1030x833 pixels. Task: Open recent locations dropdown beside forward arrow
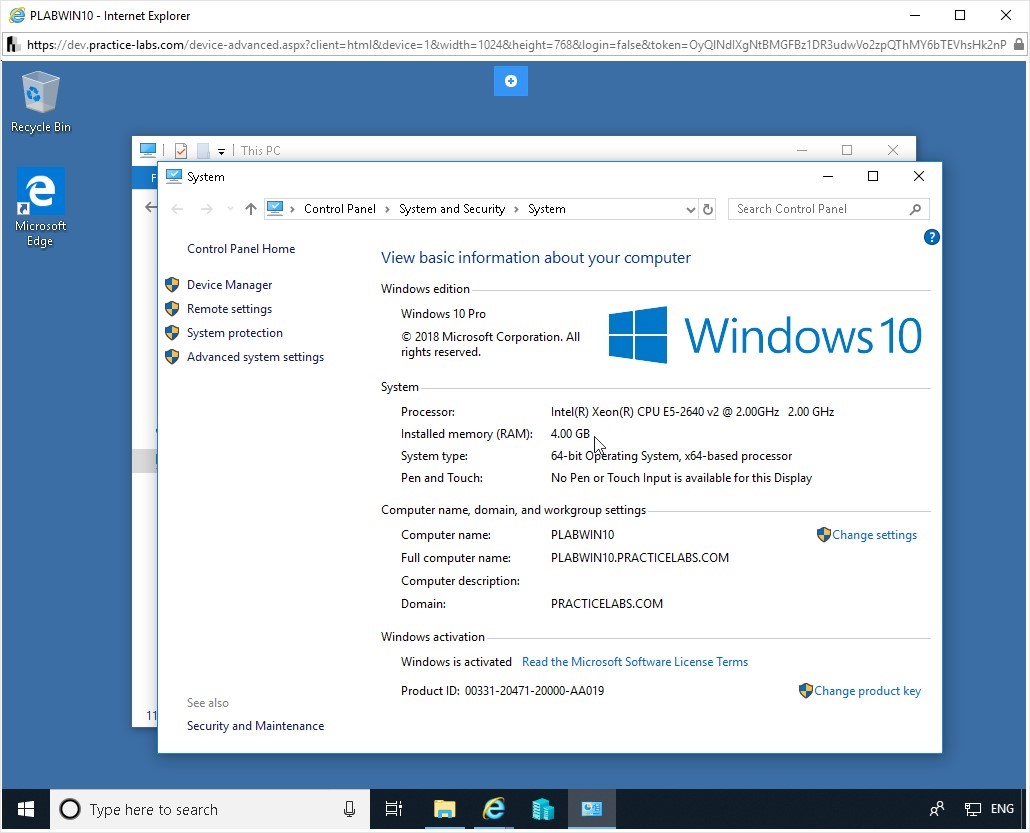tap(230, 209)
